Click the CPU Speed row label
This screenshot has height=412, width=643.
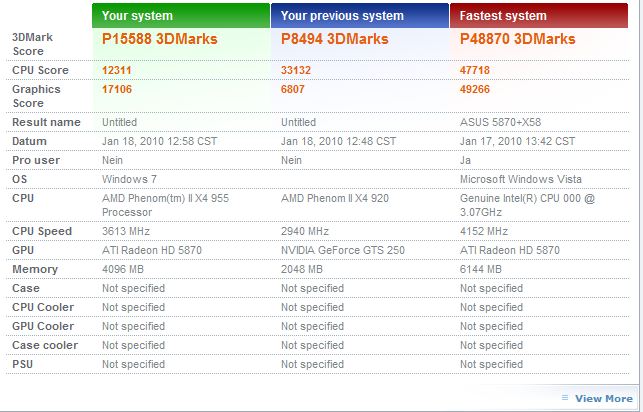(42, 231)
